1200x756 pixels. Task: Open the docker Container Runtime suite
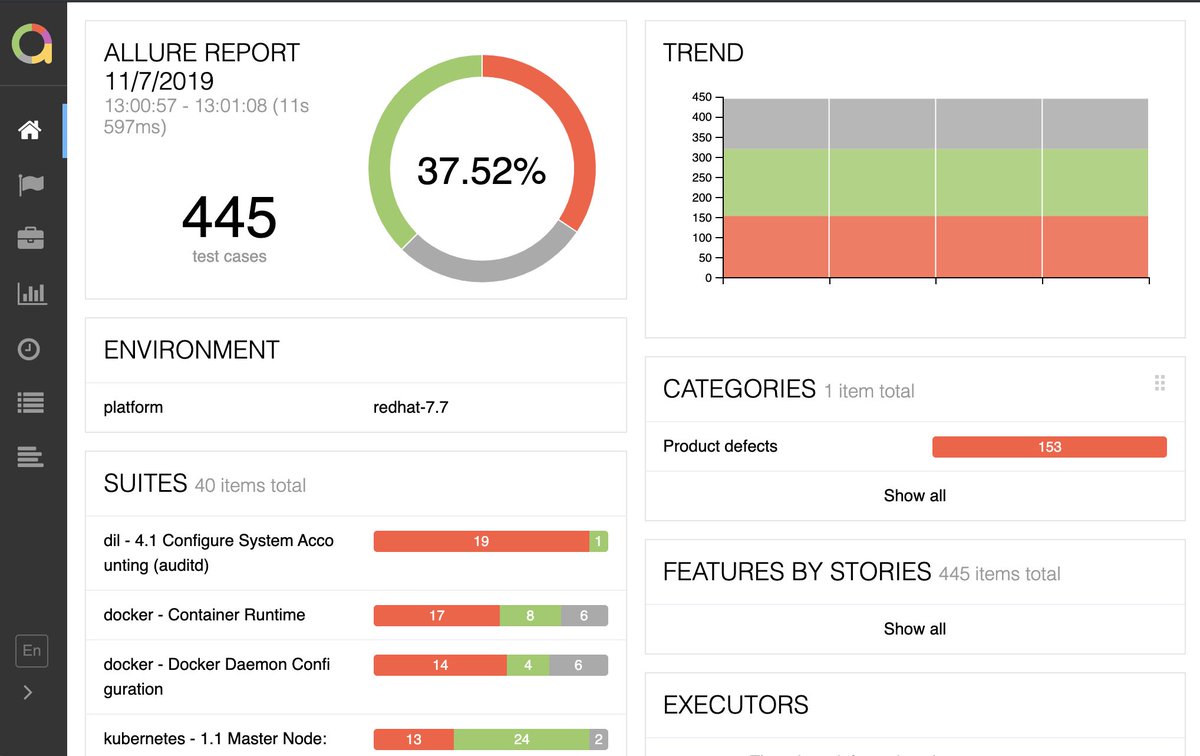pyautogui.click(x=355, y=615)
